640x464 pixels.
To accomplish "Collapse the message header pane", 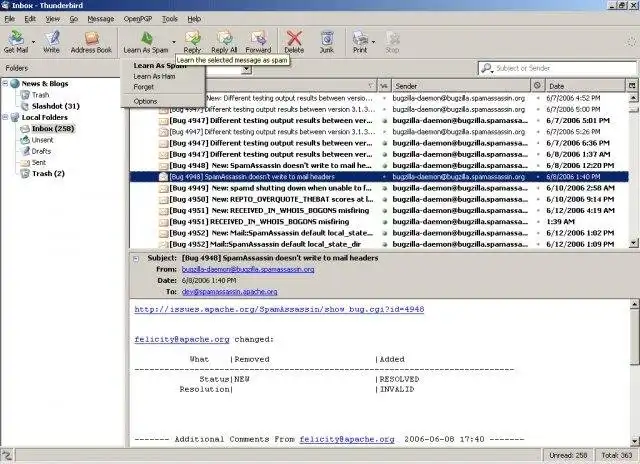I will [x=136, y=258].
